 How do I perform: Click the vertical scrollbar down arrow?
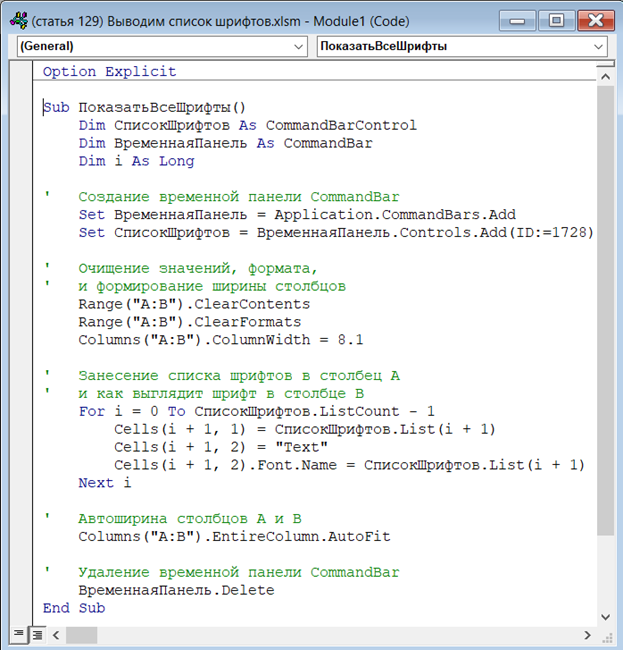[x=605, y=617]
